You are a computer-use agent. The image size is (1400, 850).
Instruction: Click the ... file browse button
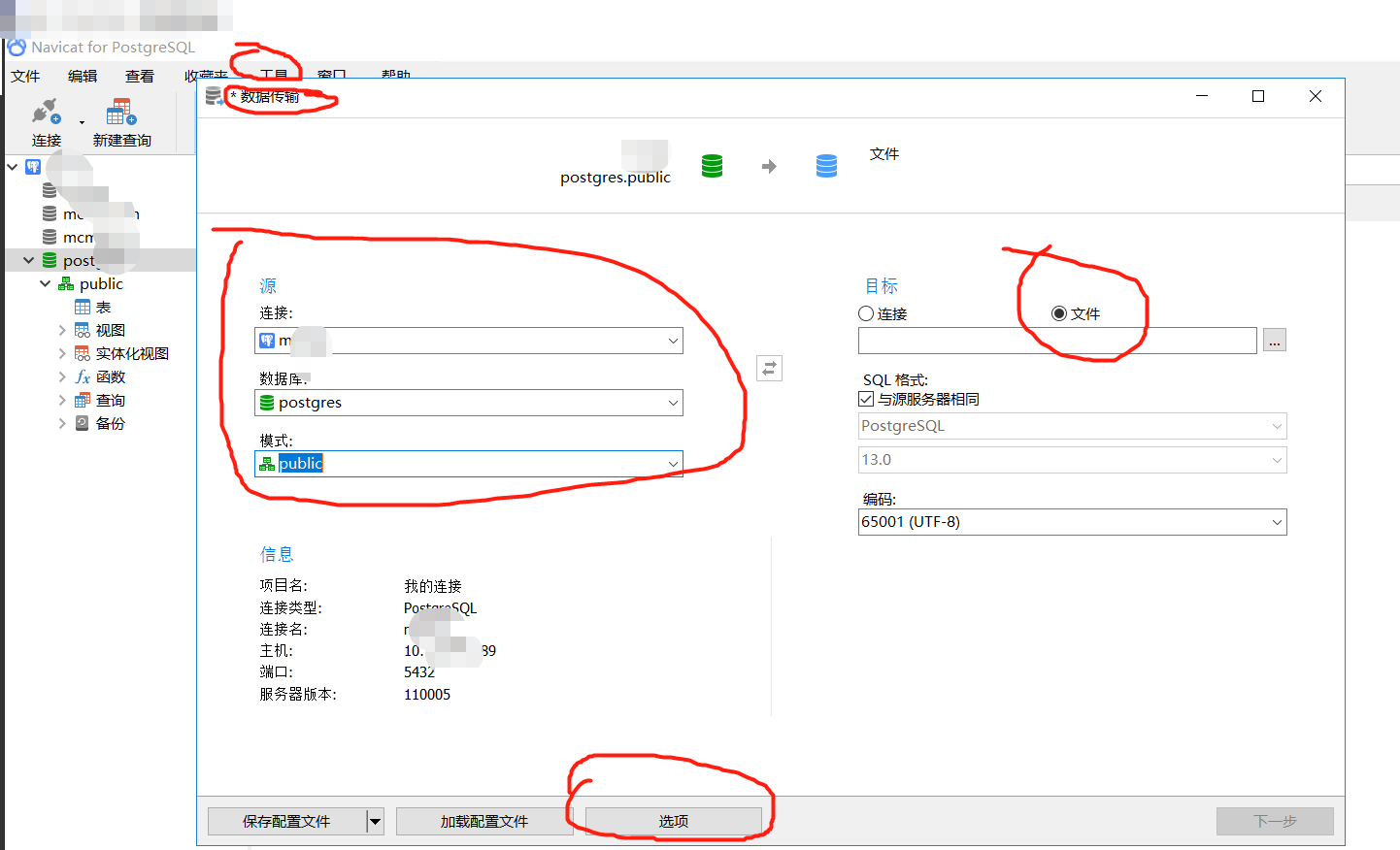pyautogui.click(x=1275, y=340)
